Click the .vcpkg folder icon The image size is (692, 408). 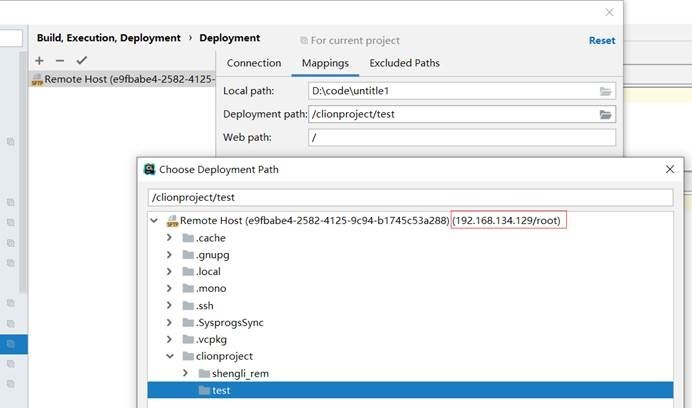click(188, 339)
